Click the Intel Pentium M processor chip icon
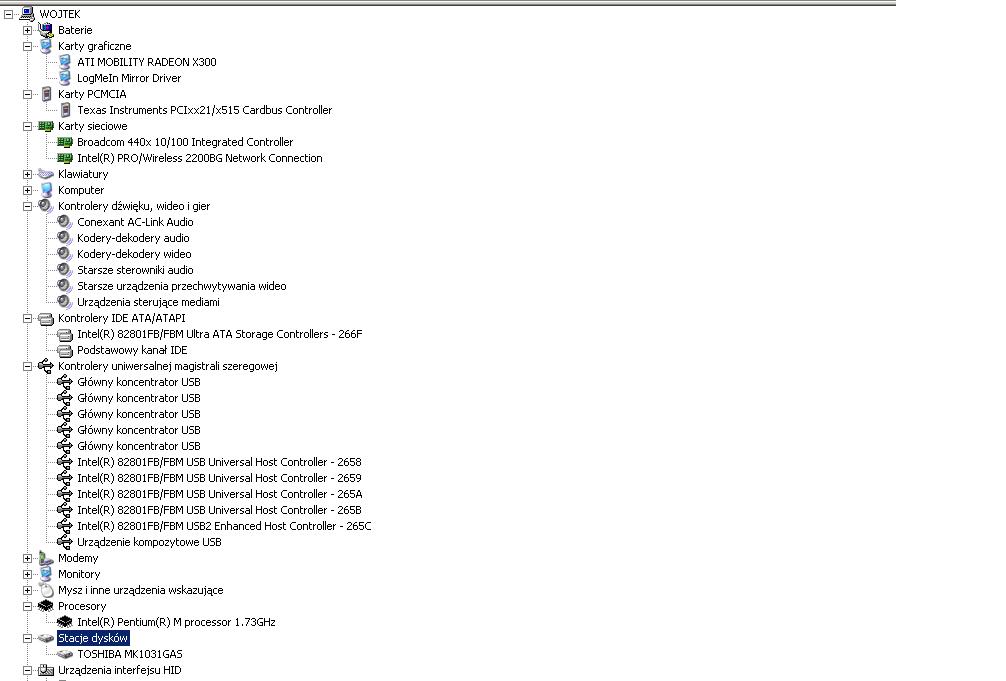This screenshot has height=681, width=1006. point(65,622)
